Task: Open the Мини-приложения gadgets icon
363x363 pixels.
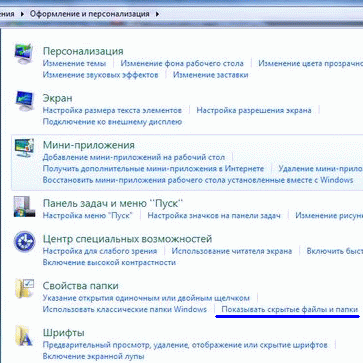Action: tap(24, 148)
